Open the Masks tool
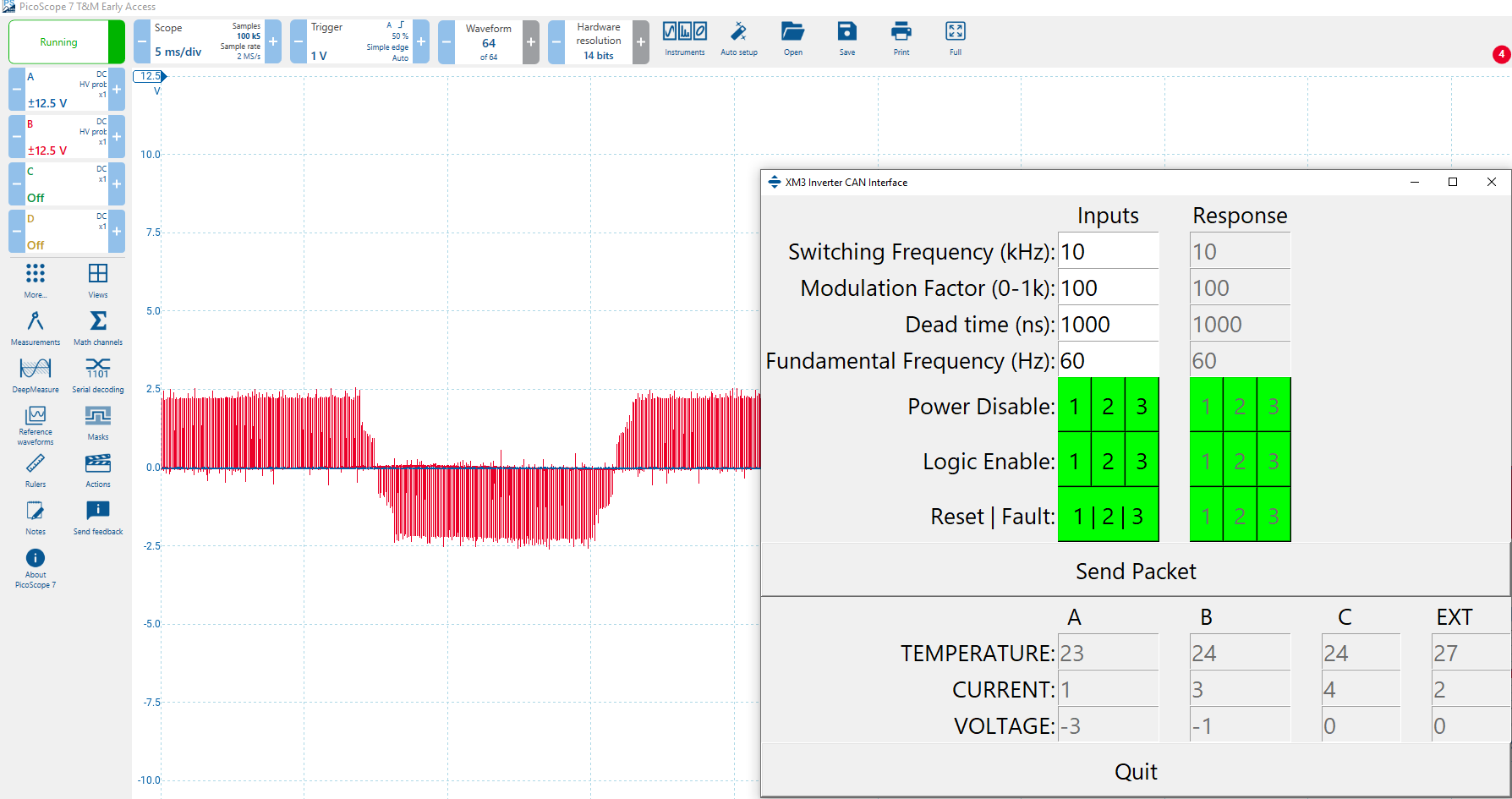Image resolution: width=1512 pixels, height=799 pixels. coord(98,423)
